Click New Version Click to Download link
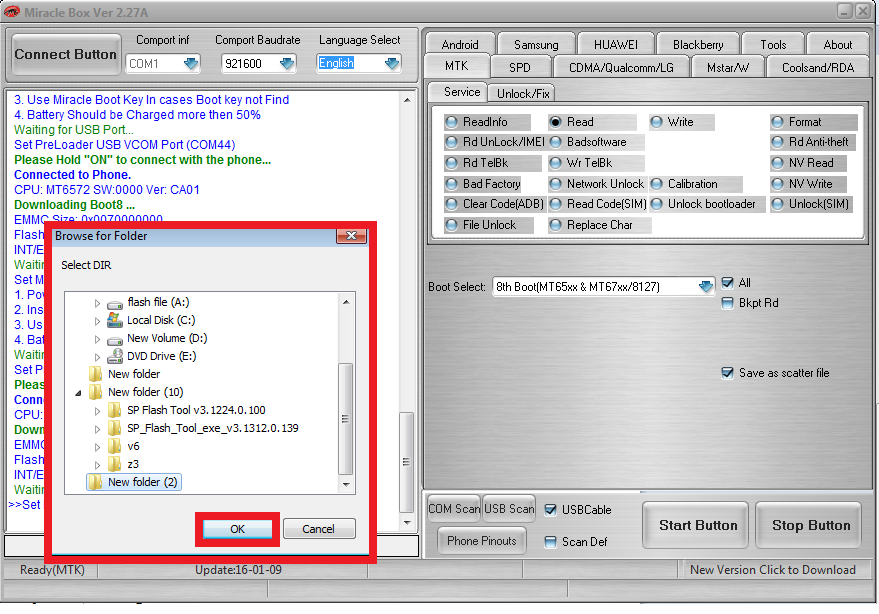 [x=772, y=570]
